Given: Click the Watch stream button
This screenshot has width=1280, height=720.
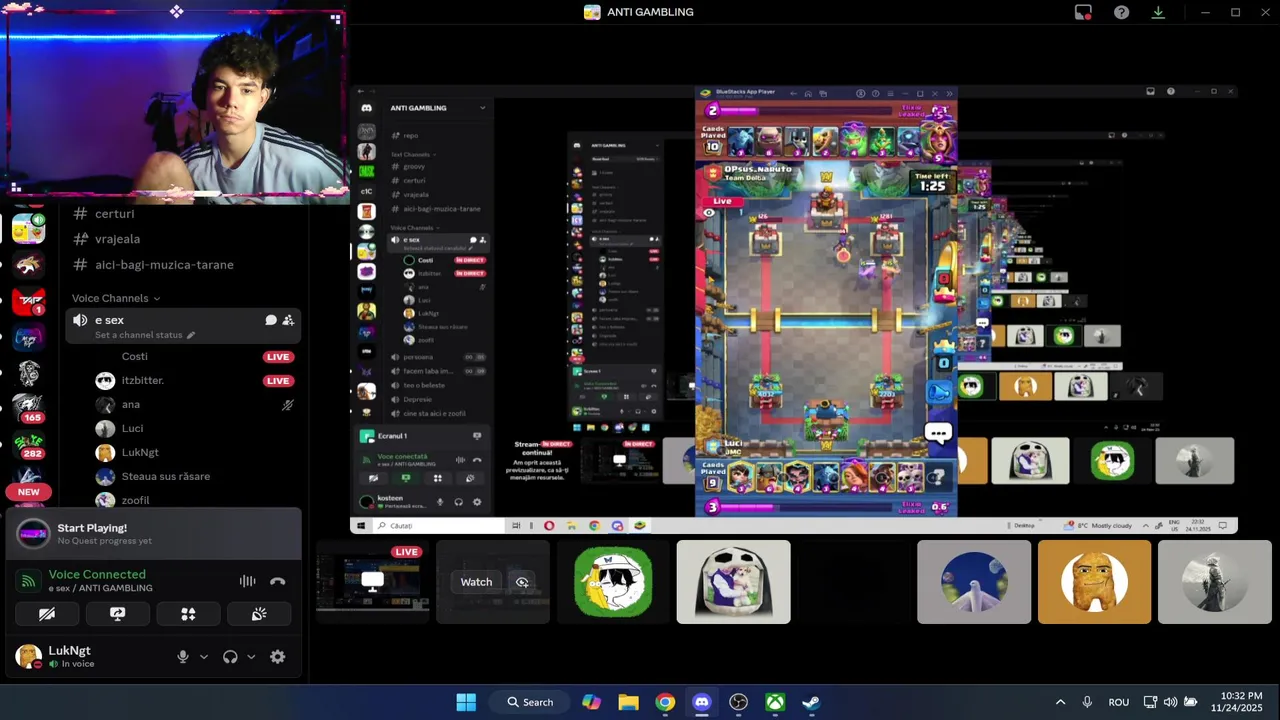Looking at the screenshot, I should (476, 582).
